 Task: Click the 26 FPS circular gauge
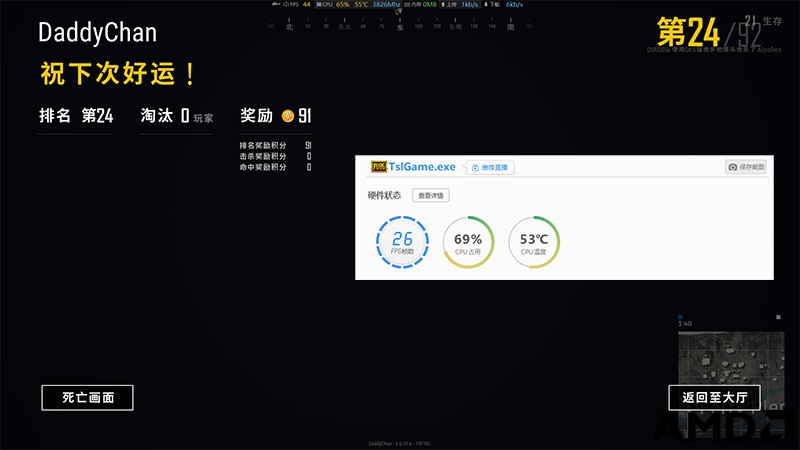[x=402, y=242]
